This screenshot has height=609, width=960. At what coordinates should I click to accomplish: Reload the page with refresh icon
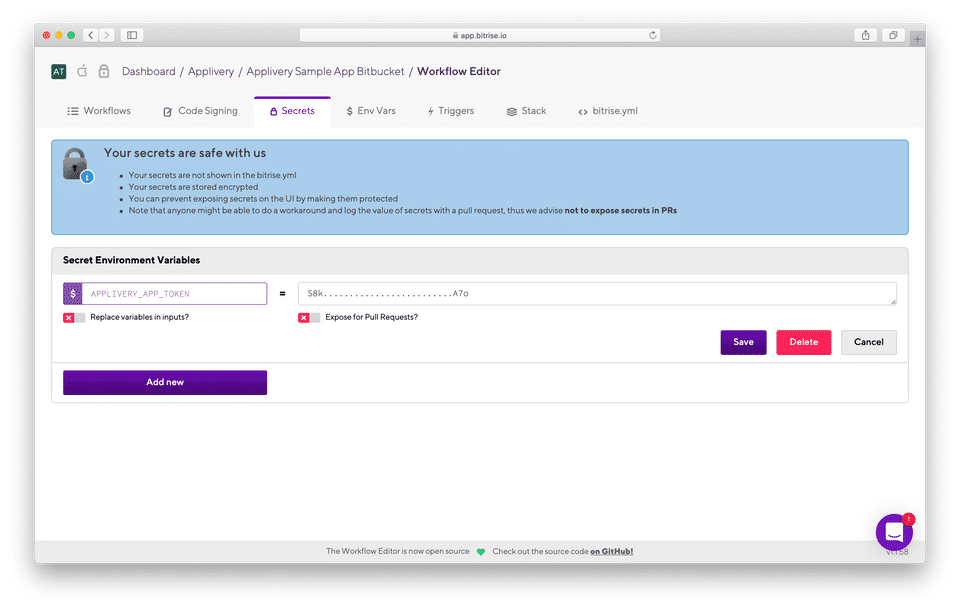[x=653, y=35]
